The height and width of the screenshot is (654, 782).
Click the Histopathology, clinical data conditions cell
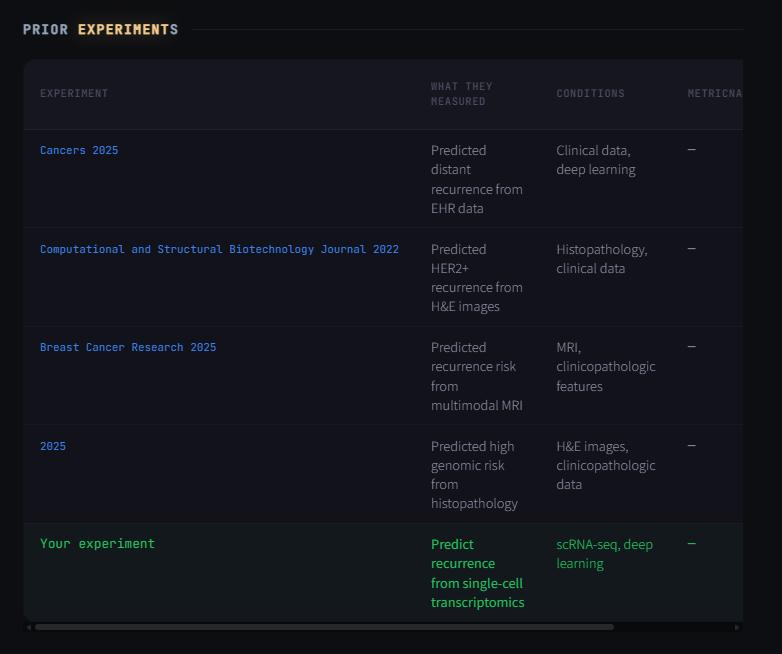(601, 258)
